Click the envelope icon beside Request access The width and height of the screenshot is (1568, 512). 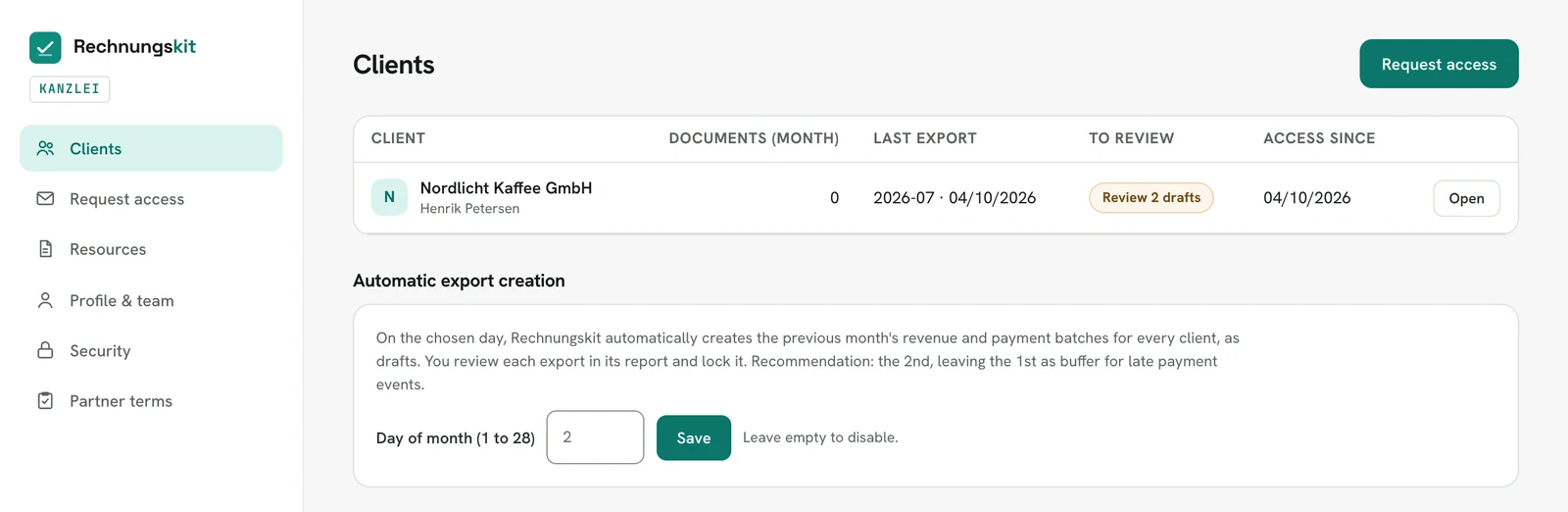[x=45, y=198]
